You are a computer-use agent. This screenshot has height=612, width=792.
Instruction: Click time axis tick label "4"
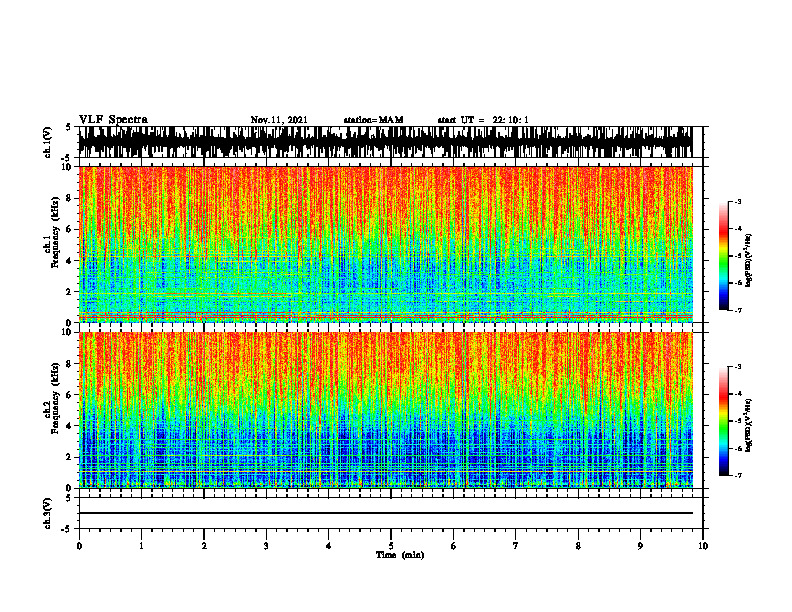(x=329, y=546)
